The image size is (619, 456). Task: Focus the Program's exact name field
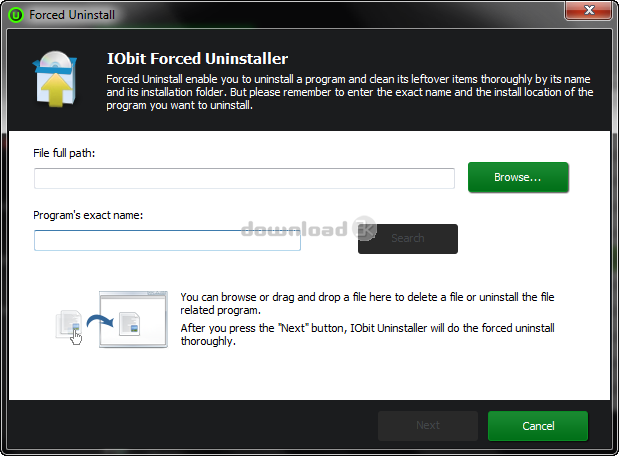(x=167, y=240)
